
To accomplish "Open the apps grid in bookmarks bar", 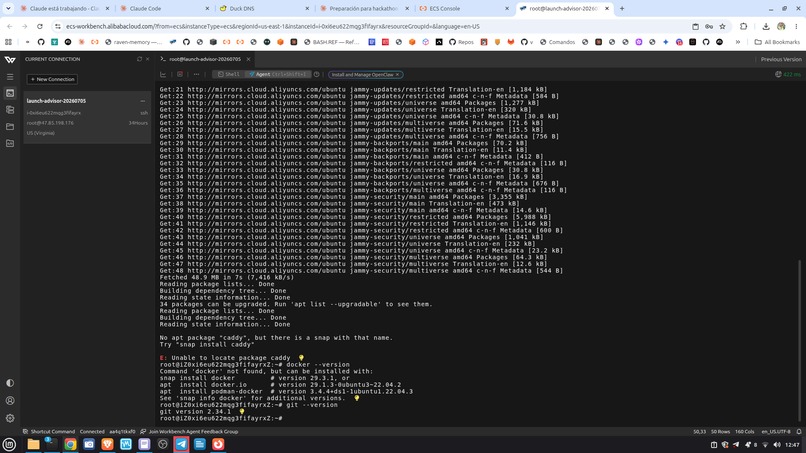I will (x=8, y=42).
